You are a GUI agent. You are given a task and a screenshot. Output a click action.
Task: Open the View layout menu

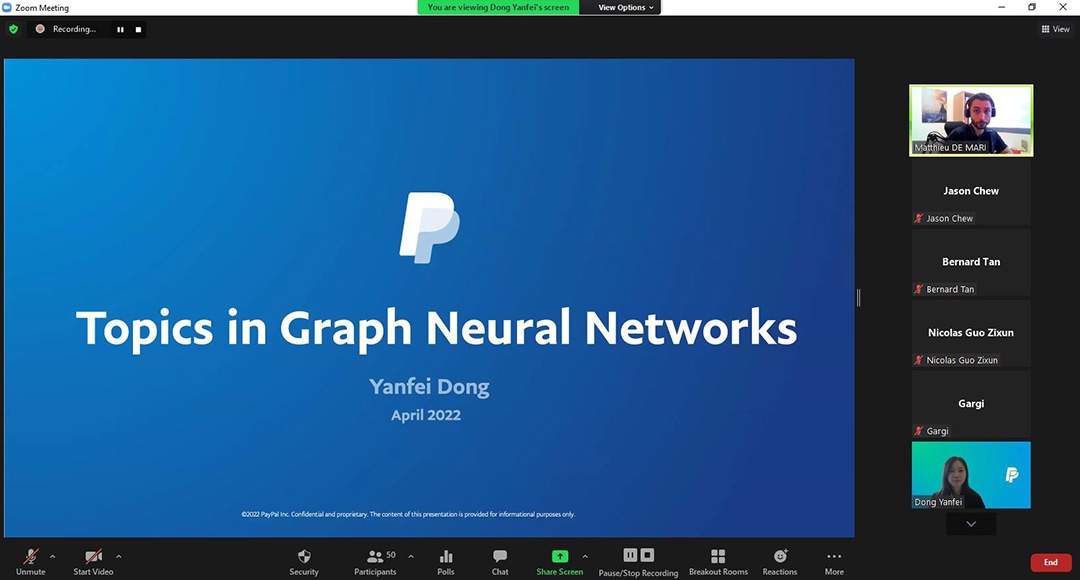coord(1055,29)
